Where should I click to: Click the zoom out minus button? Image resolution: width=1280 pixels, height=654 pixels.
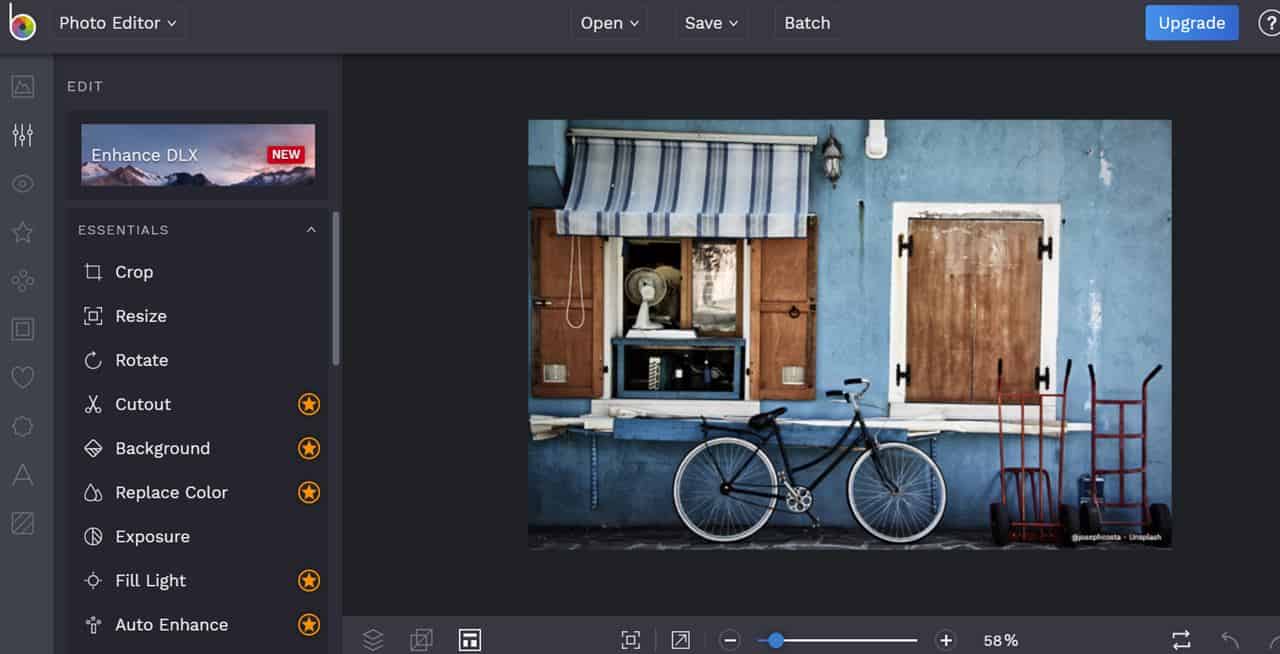(x=730, y=640)
